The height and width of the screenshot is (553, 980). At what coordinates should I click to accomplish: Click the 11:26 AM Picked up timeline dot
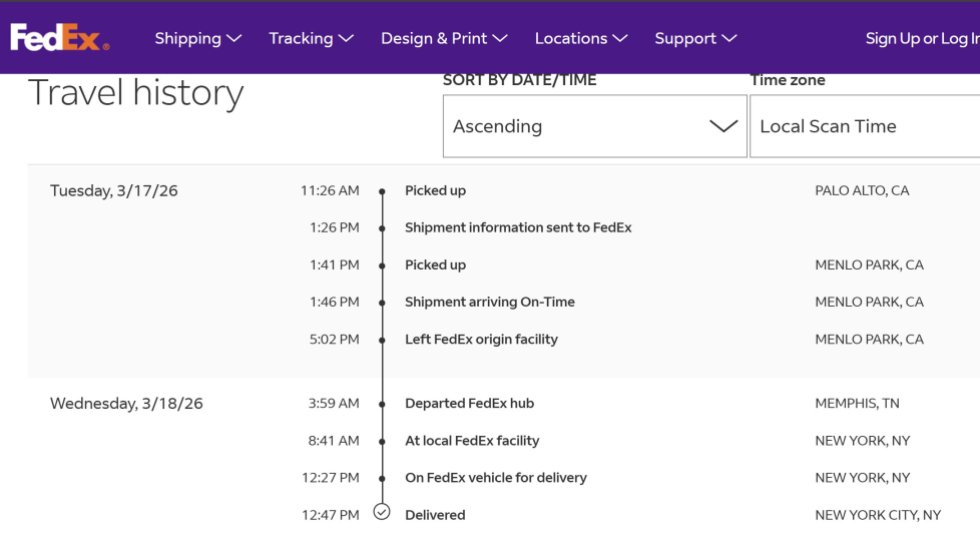coord(382,191)
